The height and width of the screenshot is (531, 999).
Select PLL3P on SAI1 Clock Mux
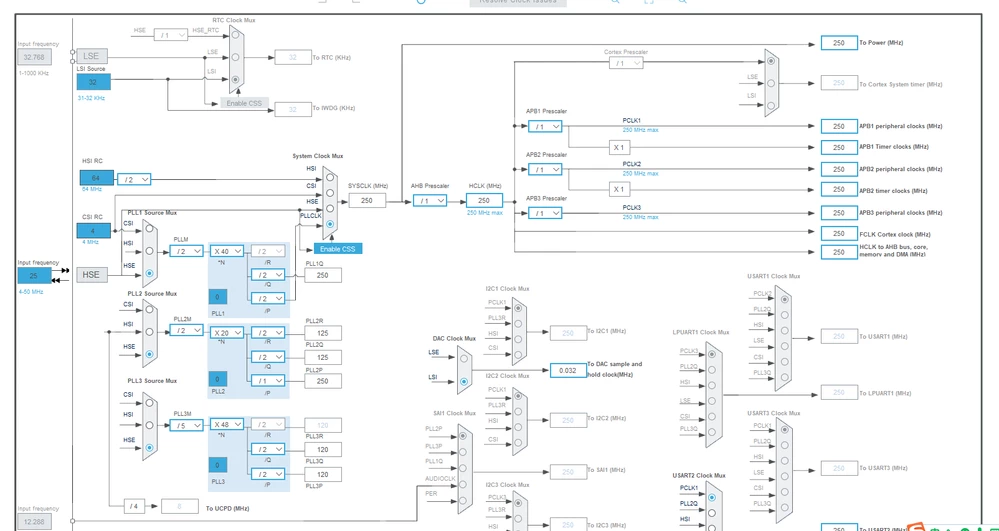coord(463,452)
